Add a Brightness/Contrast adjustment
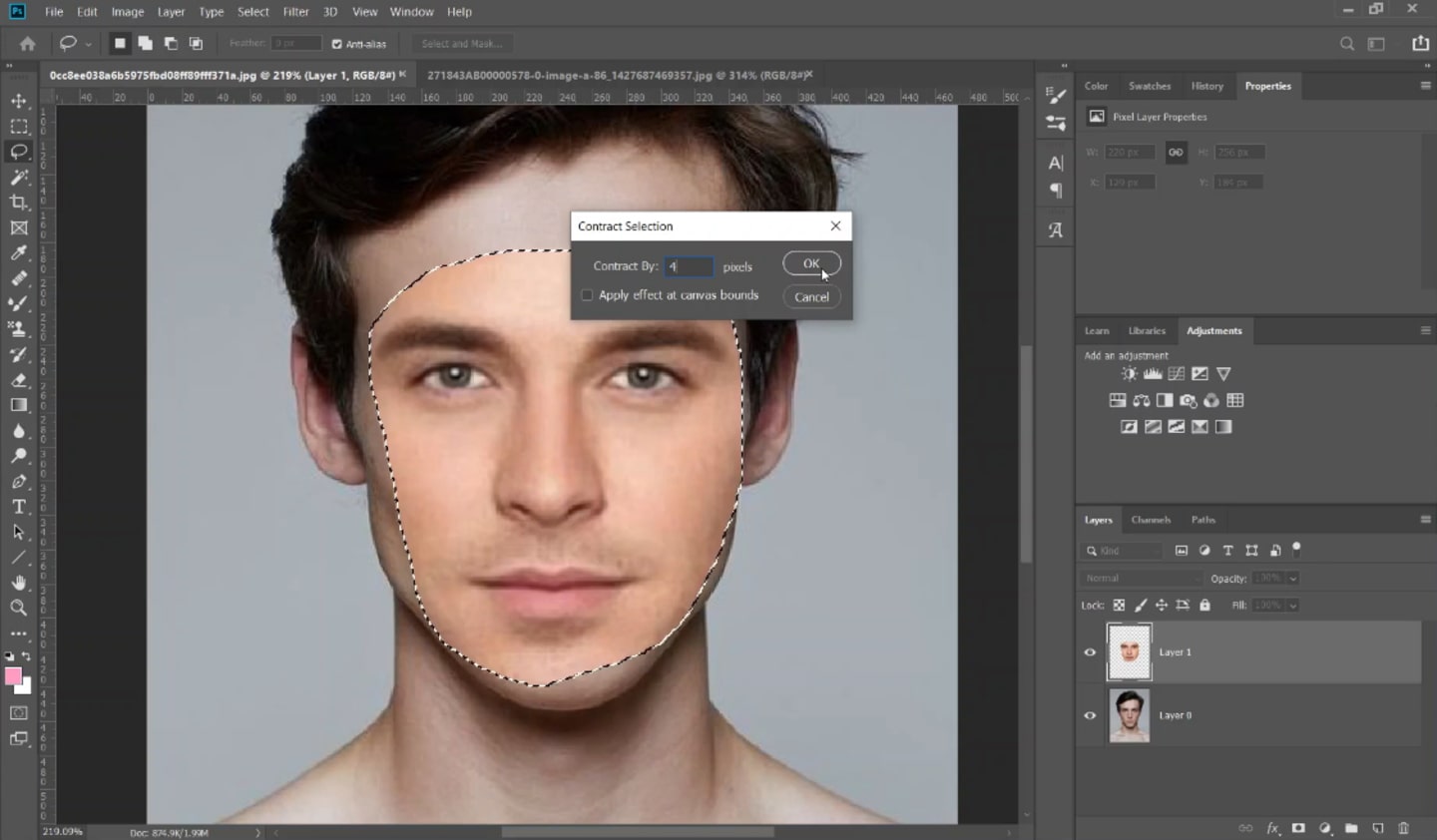1437x840 pixels. click(x=1129, y=373)
